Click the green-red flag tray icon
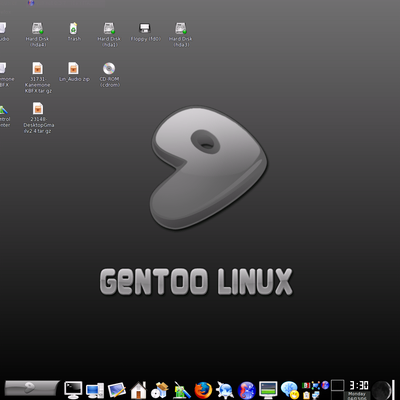 (306, 386)
